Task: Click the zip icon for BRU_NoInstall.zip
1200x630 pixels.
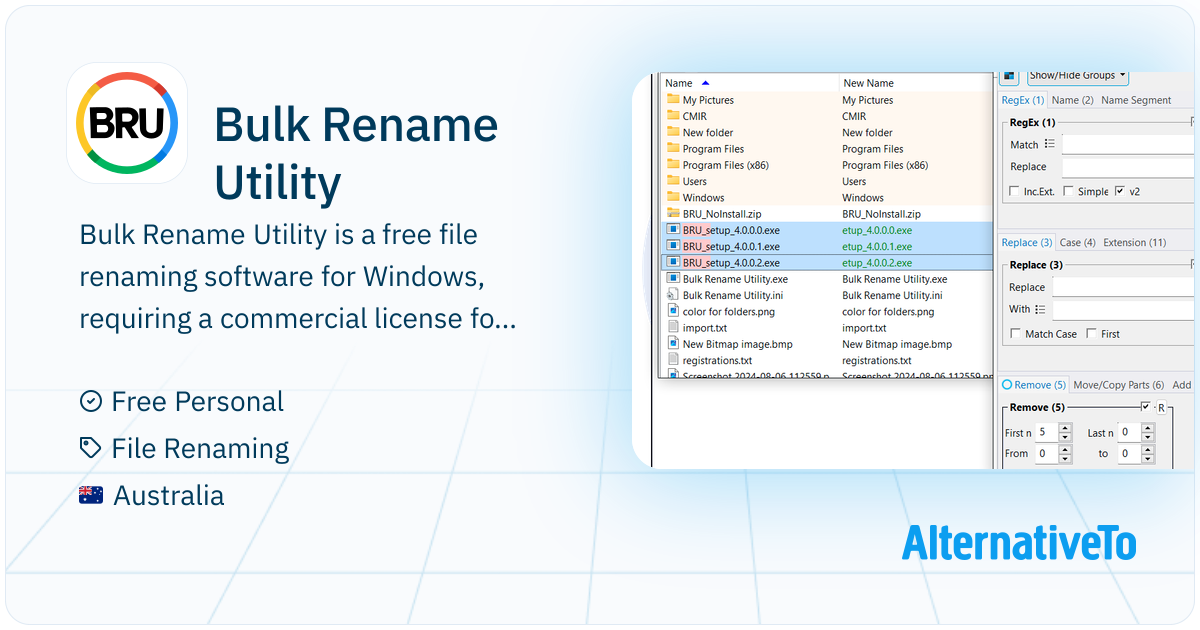Action: tap(673, 214)
